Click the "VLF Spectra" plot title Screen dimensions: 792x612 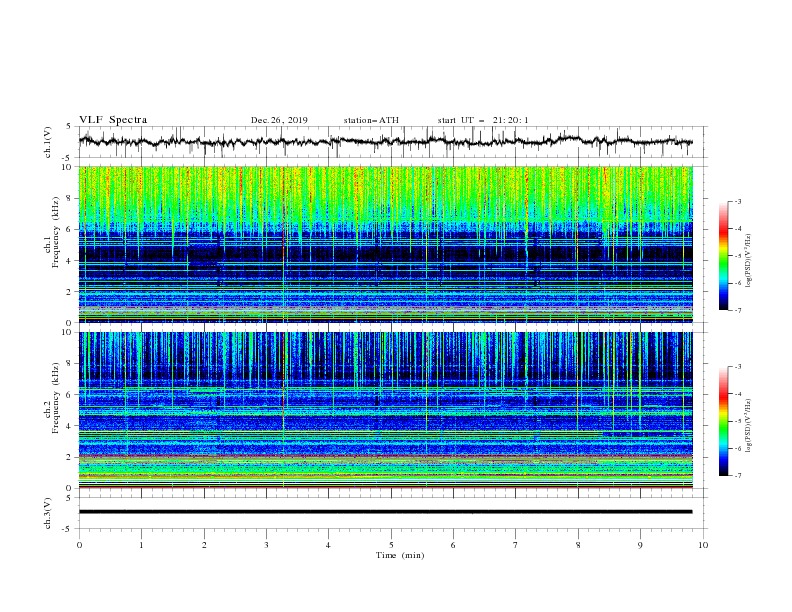113,120
